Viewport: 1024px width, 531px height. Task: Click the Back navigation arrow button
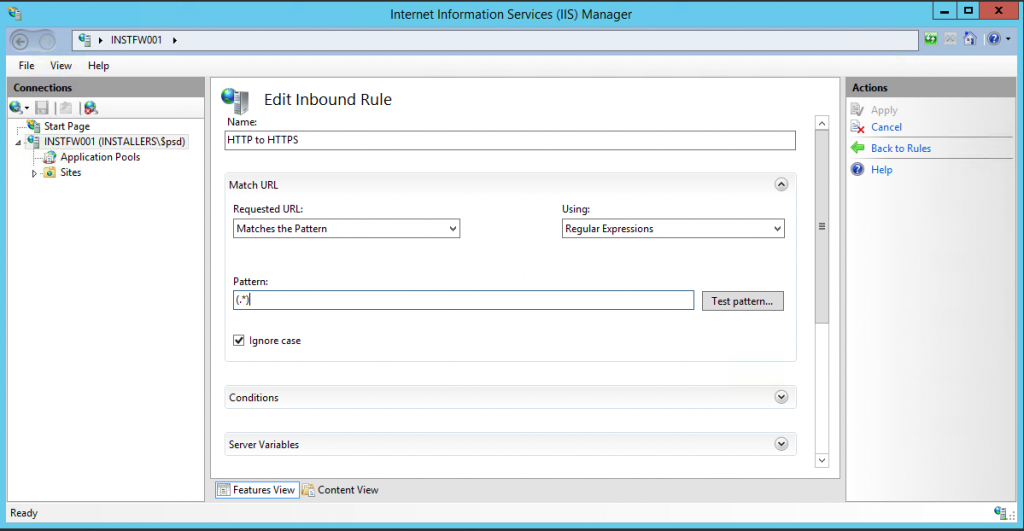pos(20,41)
